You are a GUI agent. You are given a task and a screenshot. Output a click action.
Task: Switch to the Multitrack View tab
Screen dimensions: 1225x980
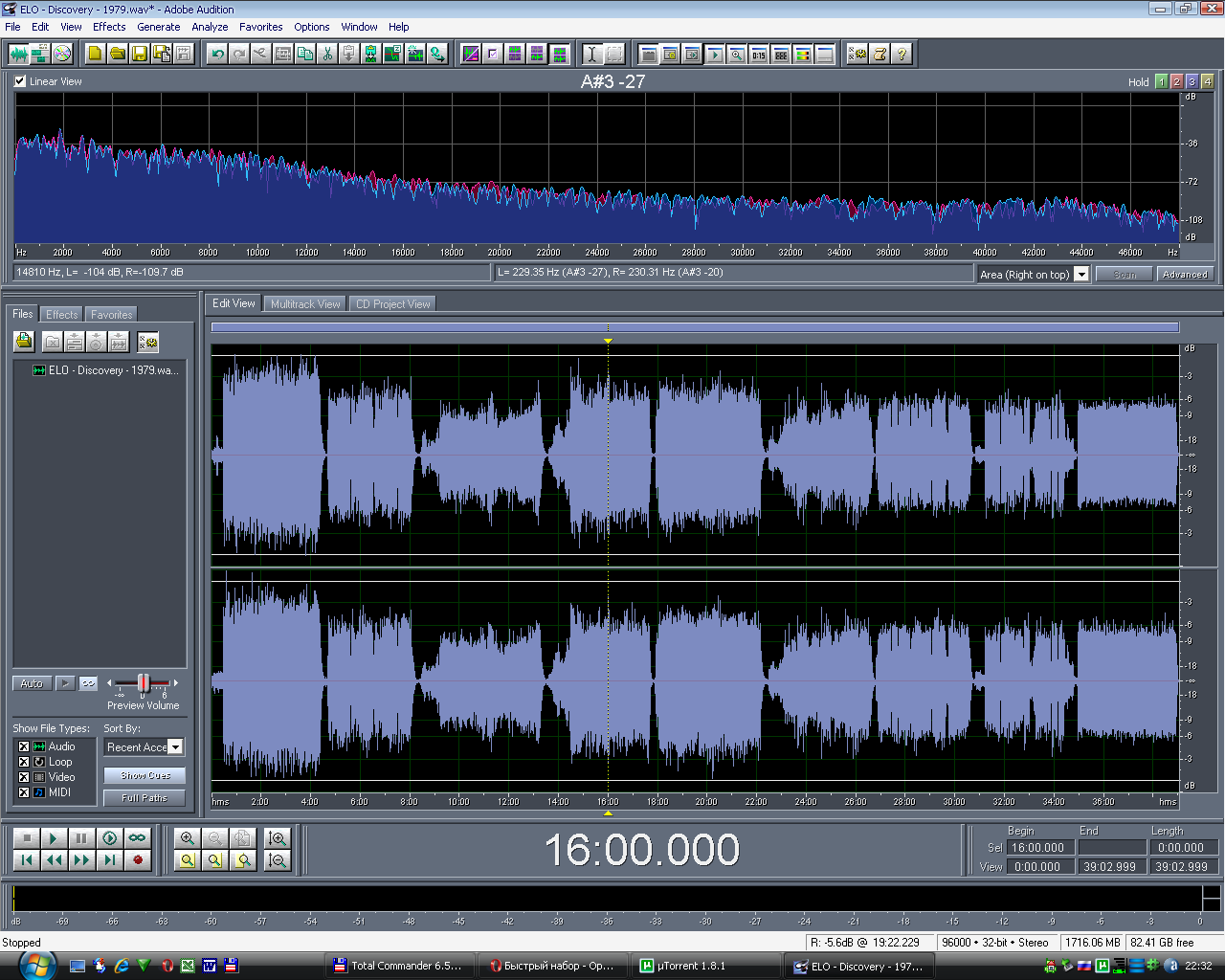click(x=305, y=304)
